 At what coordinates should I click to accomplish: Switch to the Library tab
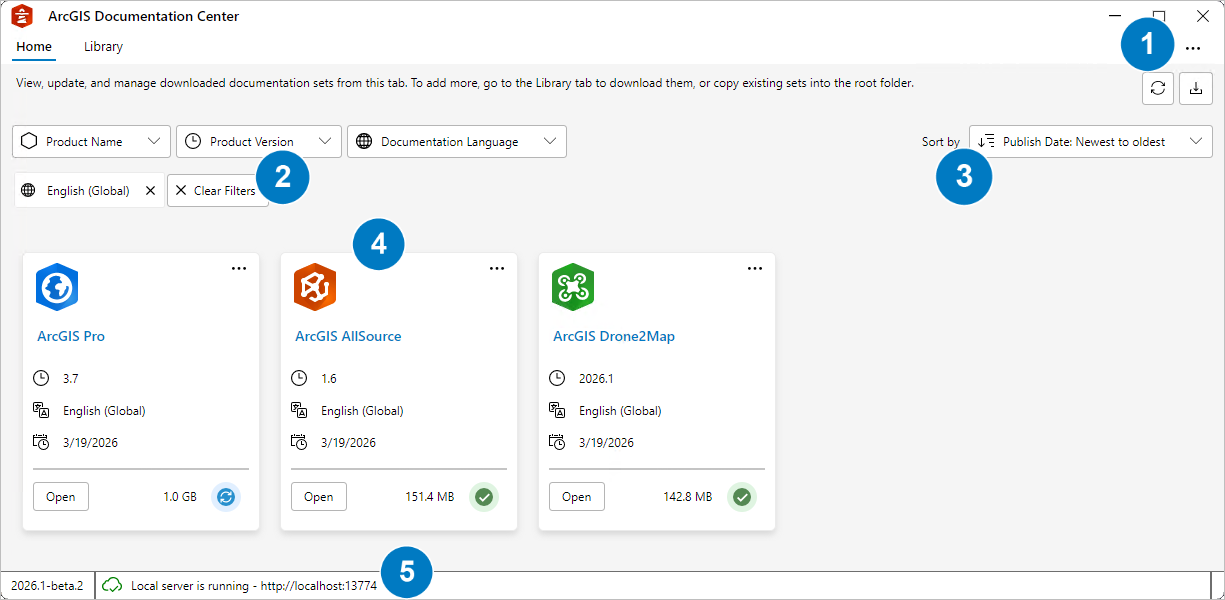coord(103,47)
